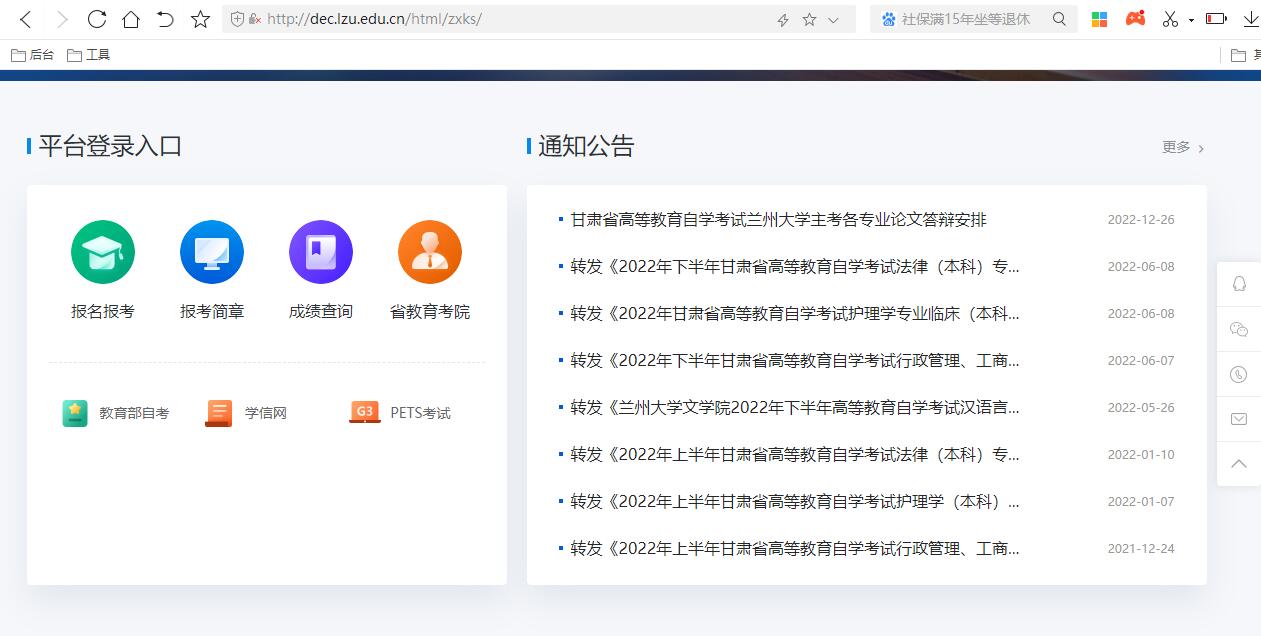Expand the address bar dropdown chevron
The image size is (1261, 636).
click(x=834, y=19)
